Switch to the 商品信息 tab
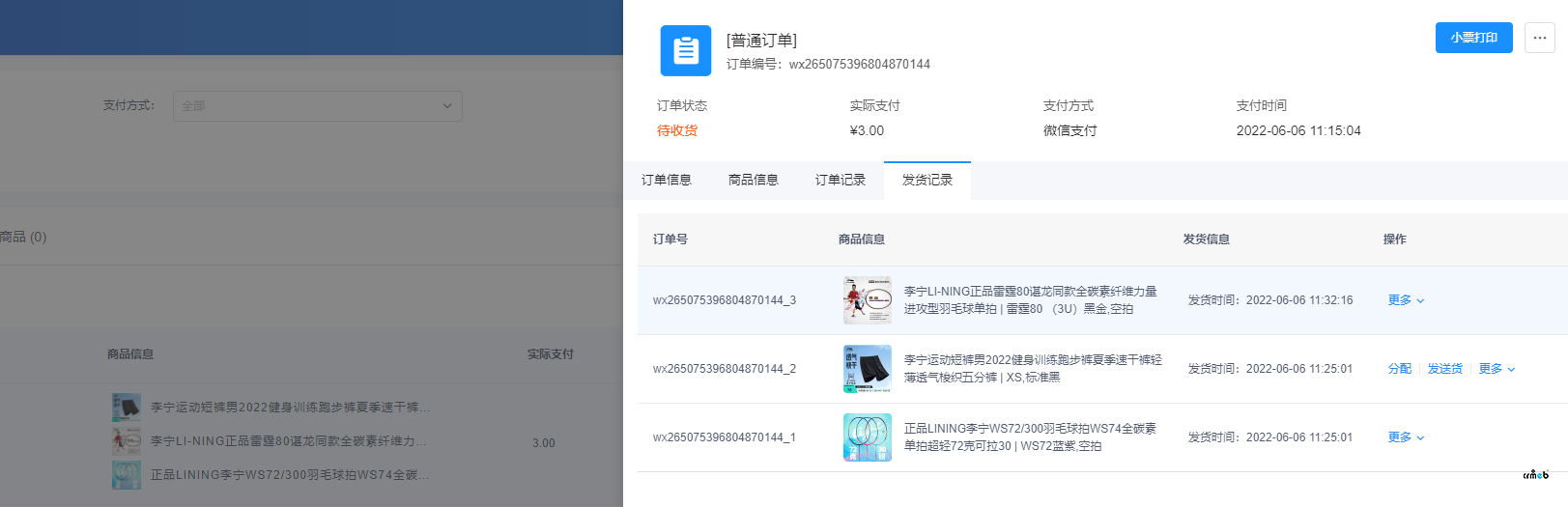Image resolution: width=1568 pixels, height=507 pixels. click(x=754, y=180)
